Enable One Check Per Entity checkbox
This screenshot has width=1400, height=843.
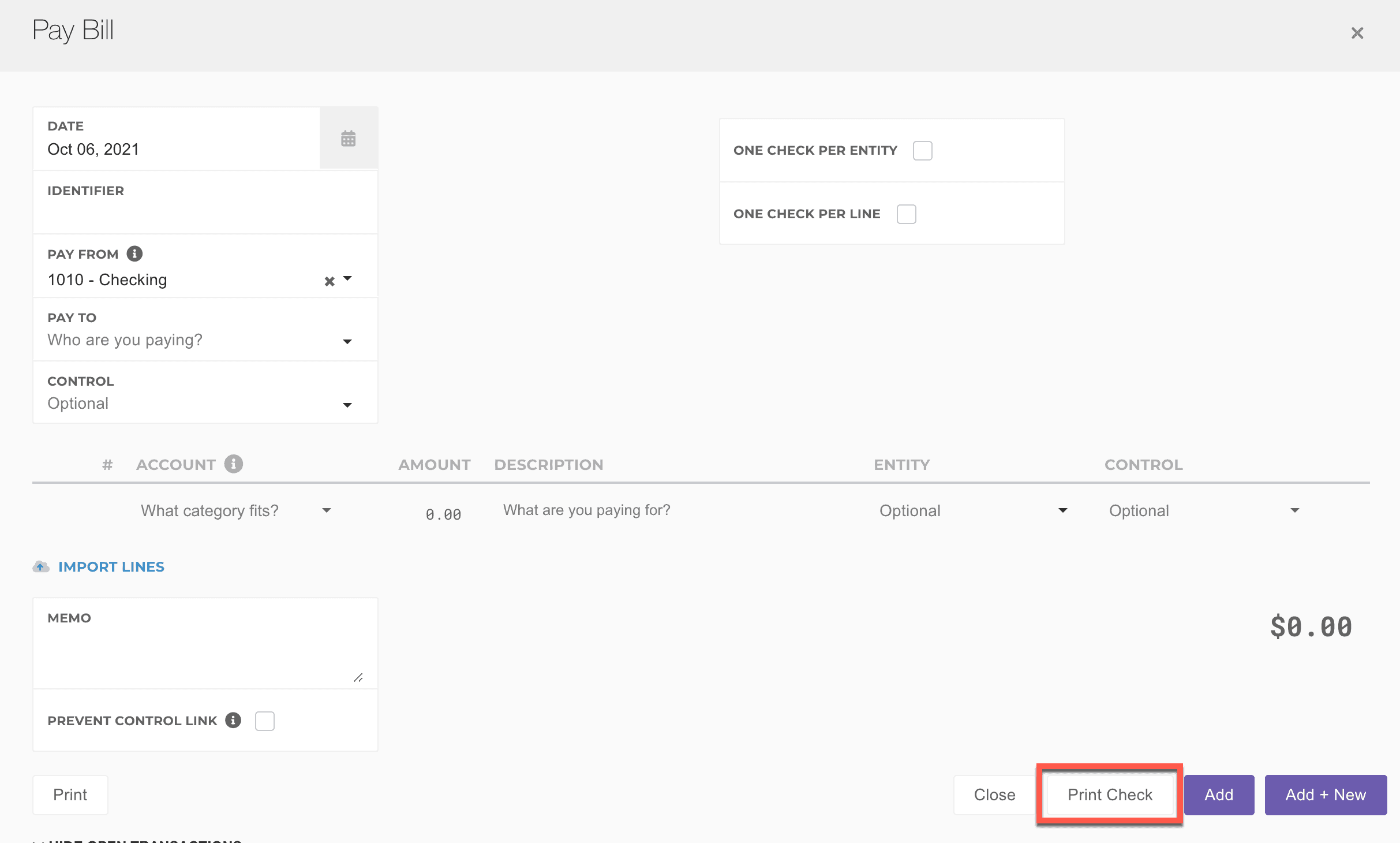pos(922,151)
